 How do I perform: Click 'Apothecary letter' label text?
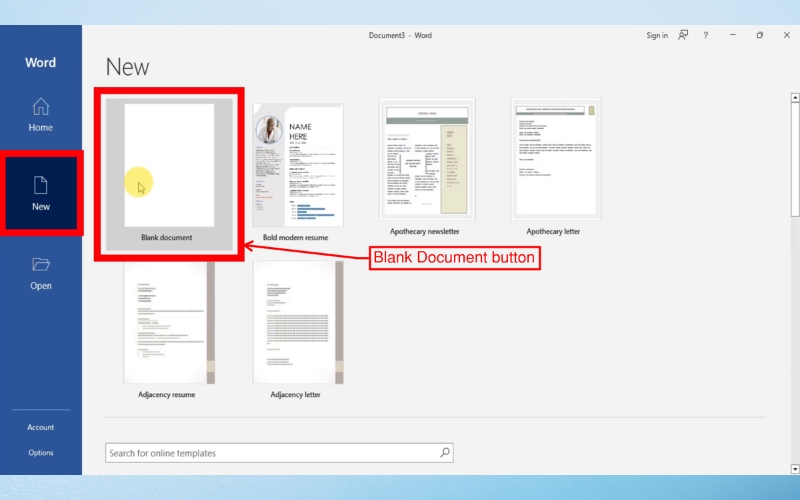tap(553, 231)
